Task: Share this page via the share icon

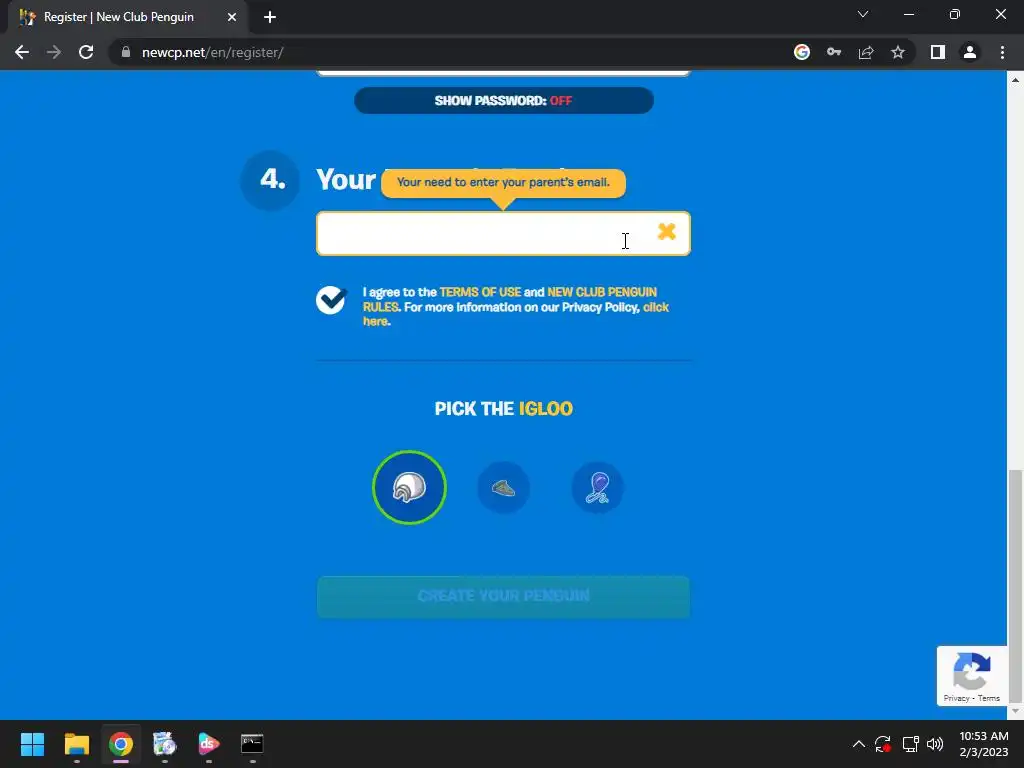Action: (x=866, y=52)
